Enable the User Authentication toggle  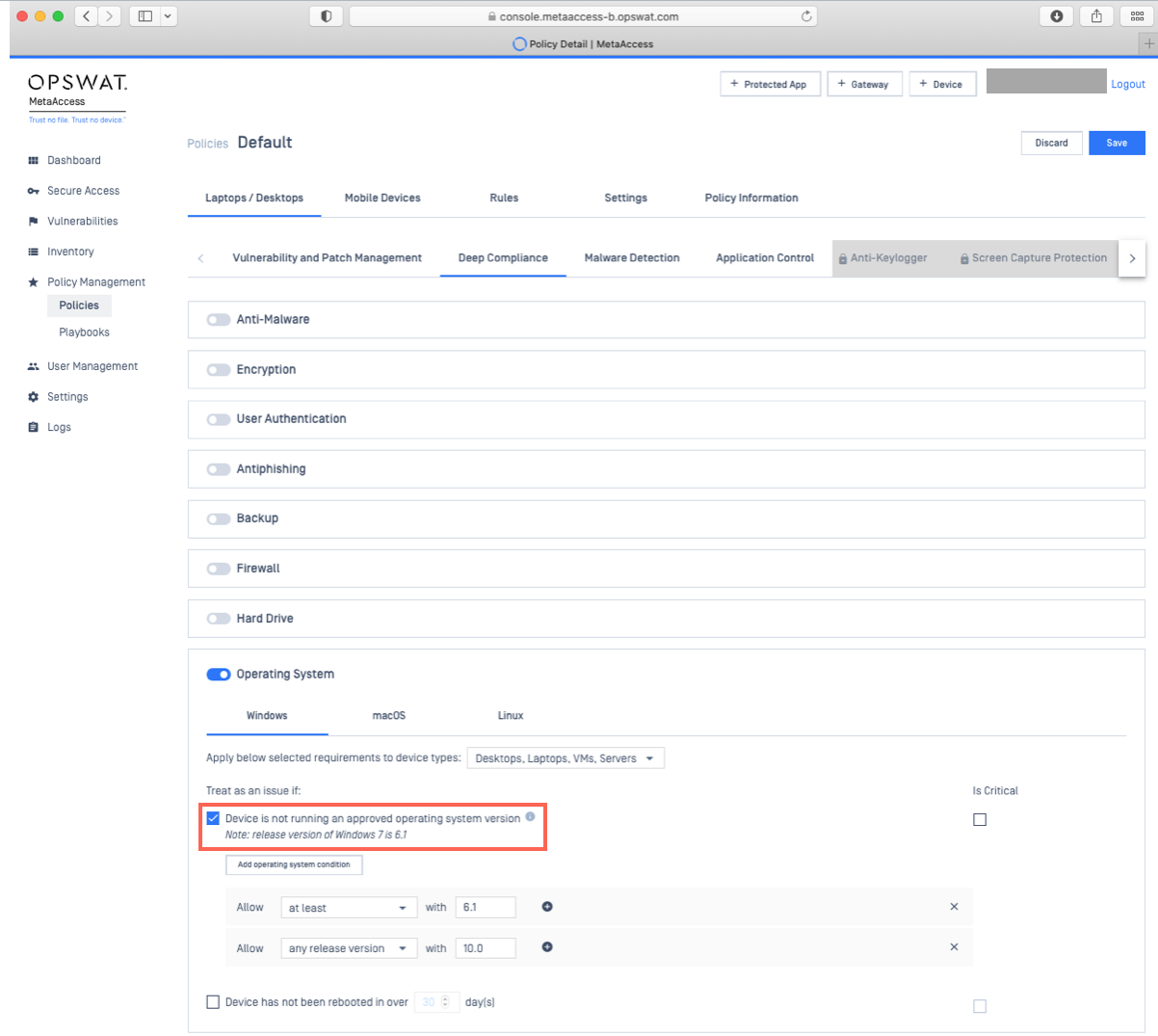(x=219, y=419)
